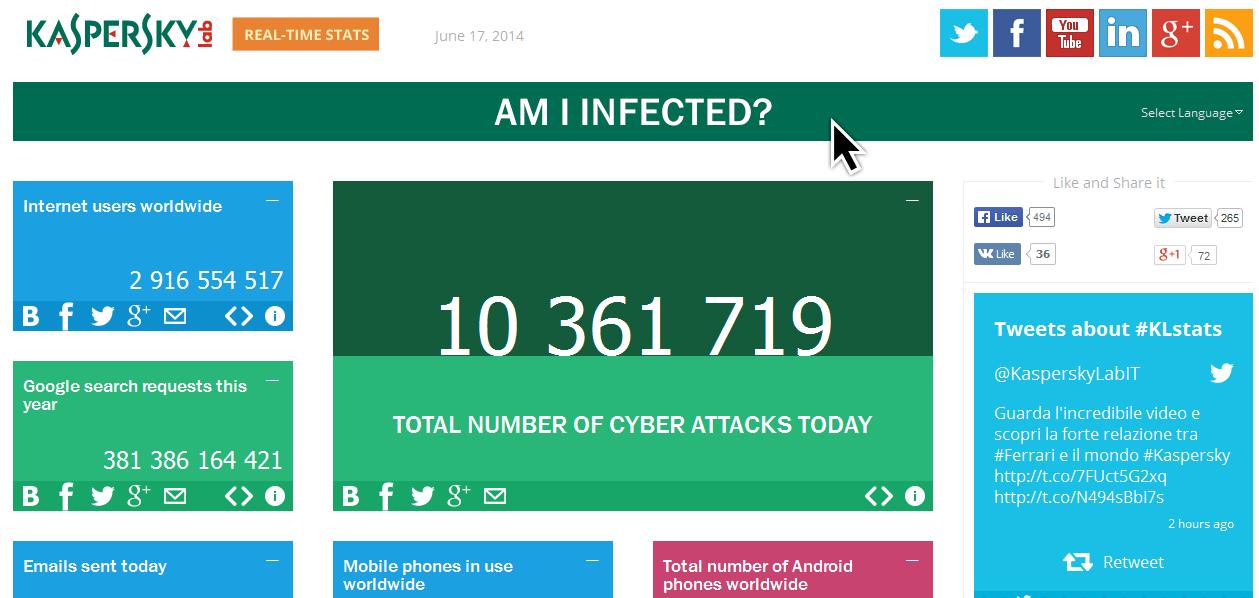Viewport: 1259px width, 598px height.
Task: Collapse the Google search requests tile
Action: [272, 381]
